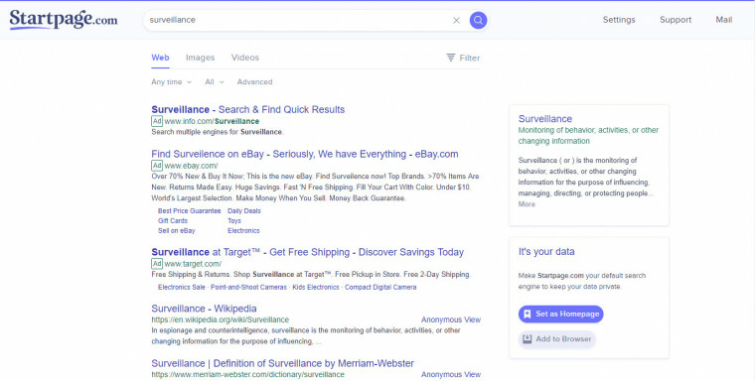This screenshot has height=381, width=755.
Task: Open Settings in the top menu
Action: 619,20
